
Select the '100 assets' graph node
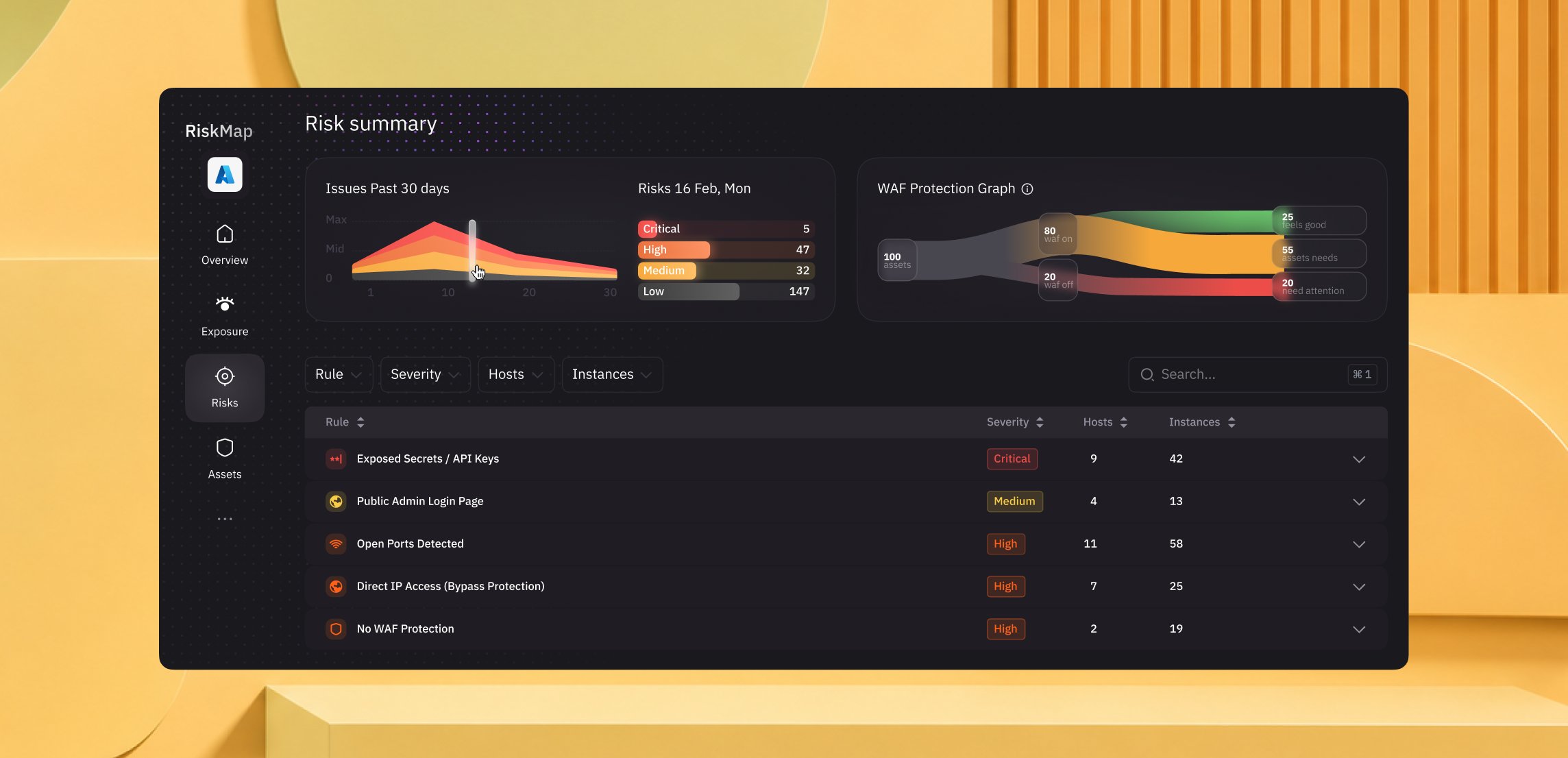click(x=897, y=260)
